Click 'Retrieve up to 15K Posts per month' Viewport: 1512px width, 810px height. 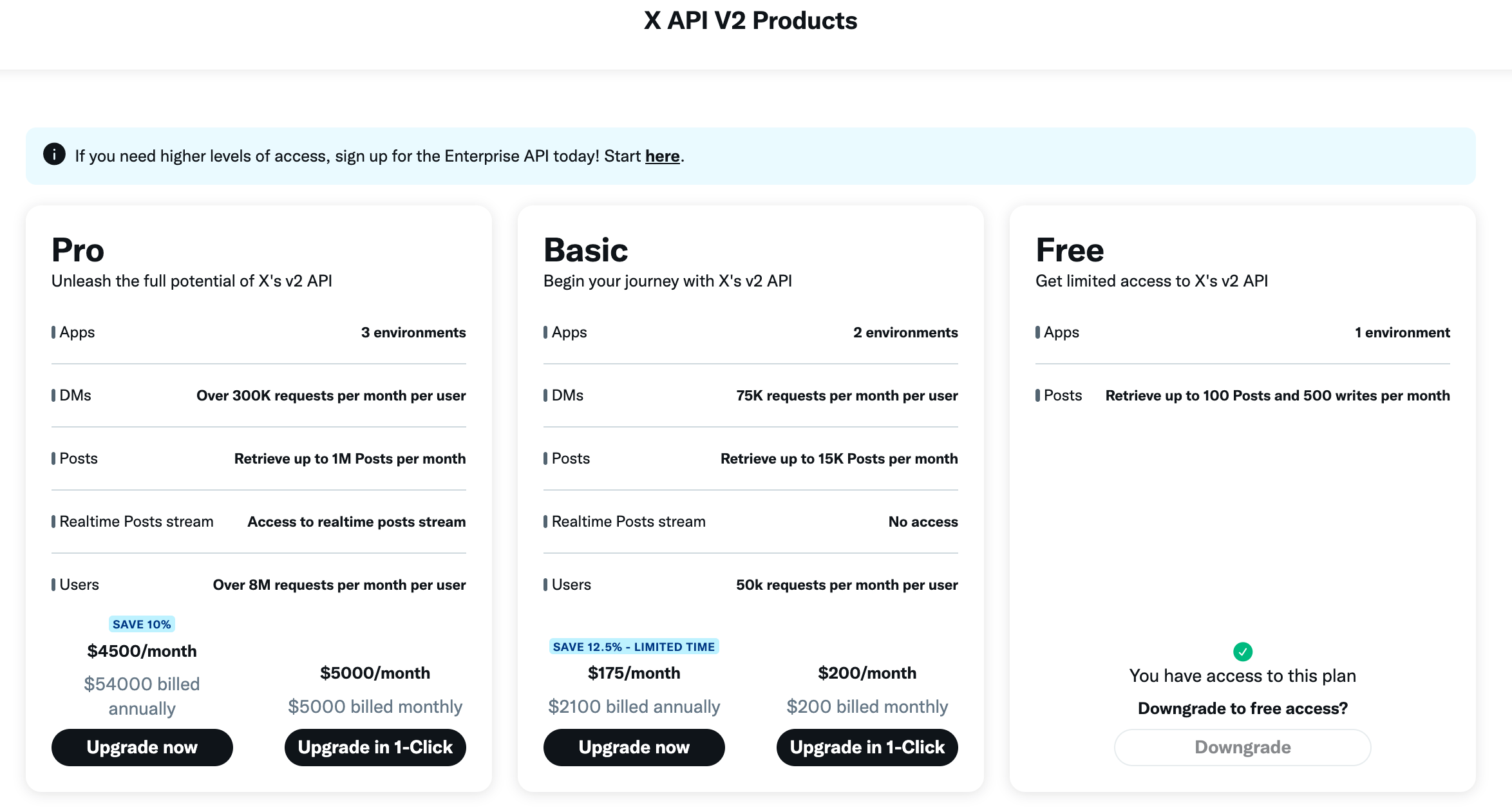(x=839, y=458)
